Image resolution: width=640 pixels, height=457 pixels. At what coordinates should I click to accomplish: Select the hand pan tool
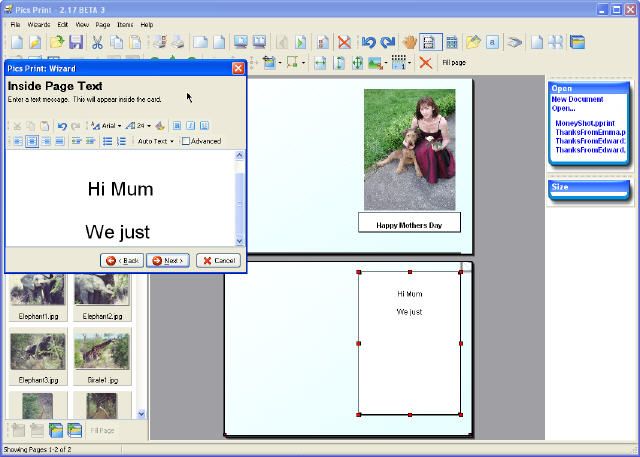(x=409, y=42)
